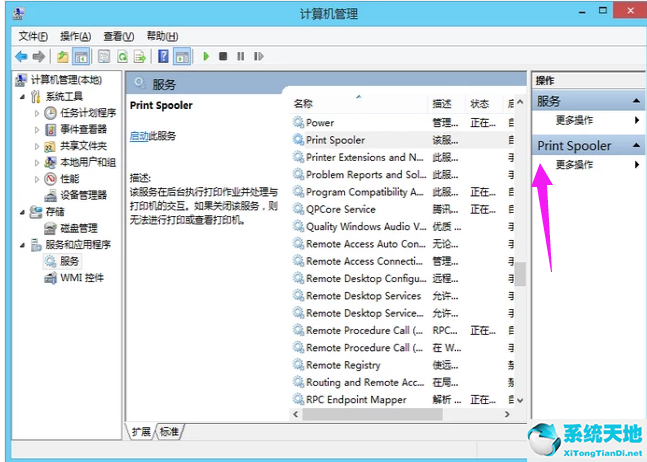Open the Properties toolbar icon
647x462 pixels.
(x=104, y=57)
